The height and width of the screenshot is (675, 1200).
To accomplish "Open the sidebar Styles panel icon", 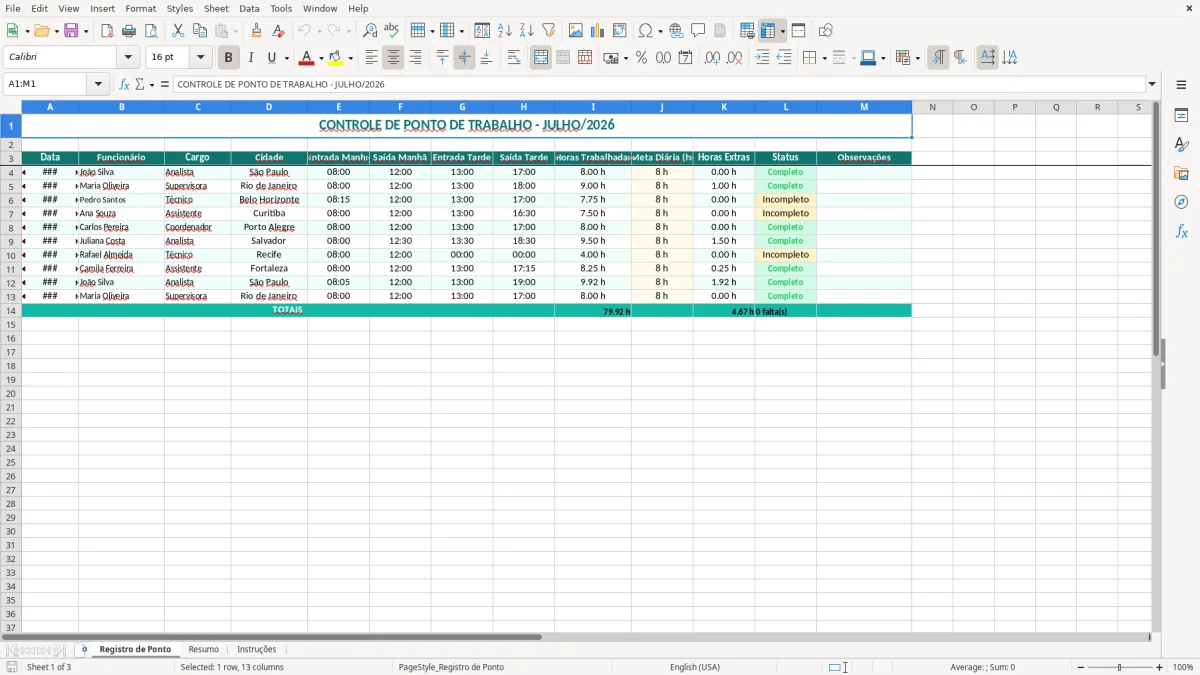I will (x=1181, y=145).
